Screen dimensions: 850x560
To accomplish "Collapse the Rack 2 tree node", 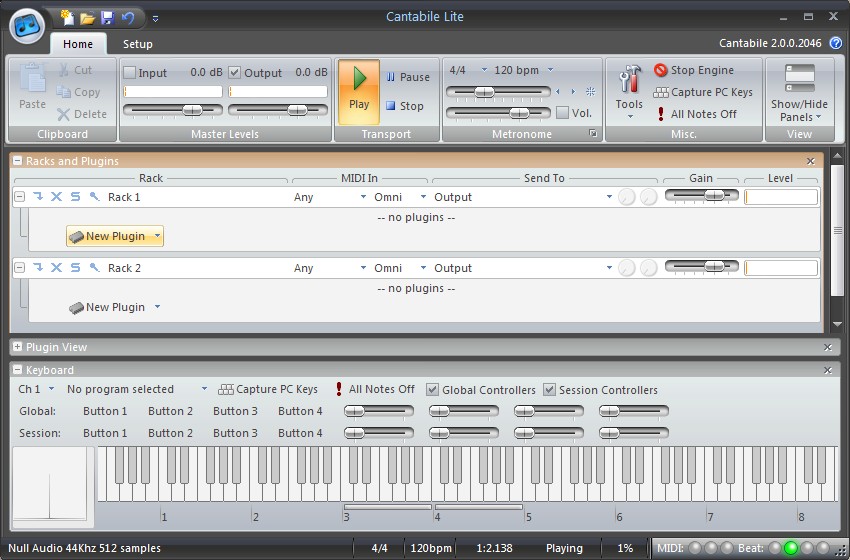I will click(20, 268).
